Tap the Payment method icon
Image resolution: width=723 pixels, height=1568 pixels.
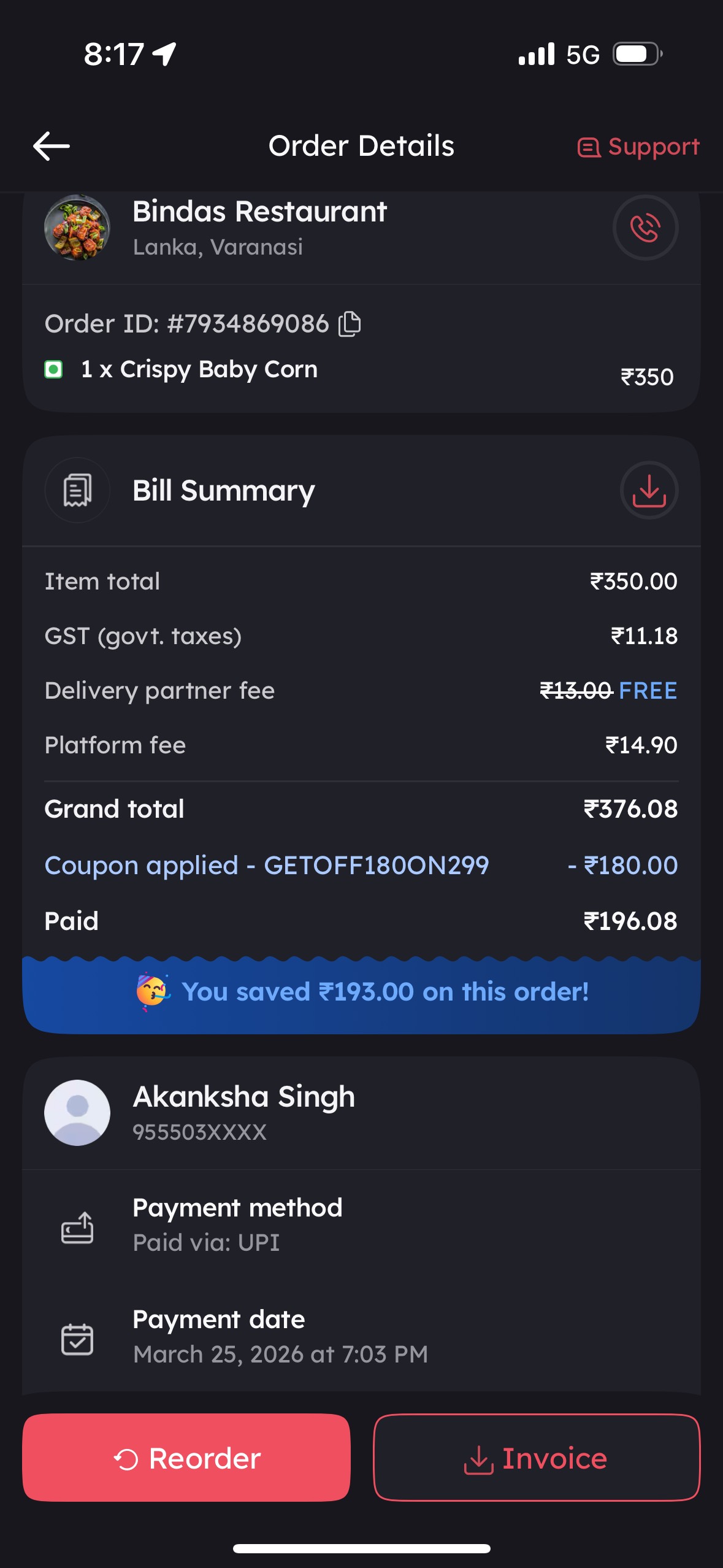tap(77, 1228)
